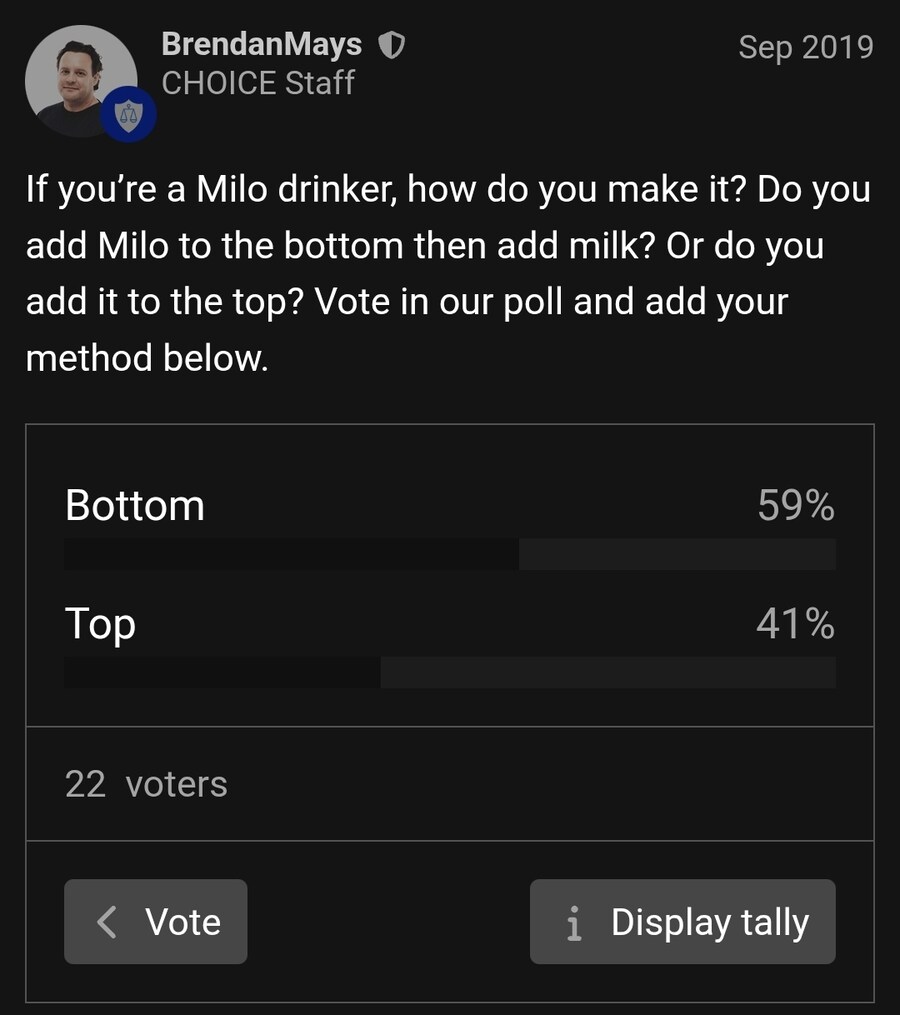Select the Bottom poll option label
Image resolution: width=900 pixels, height=1015 pixels.
(x=135, y=506)
